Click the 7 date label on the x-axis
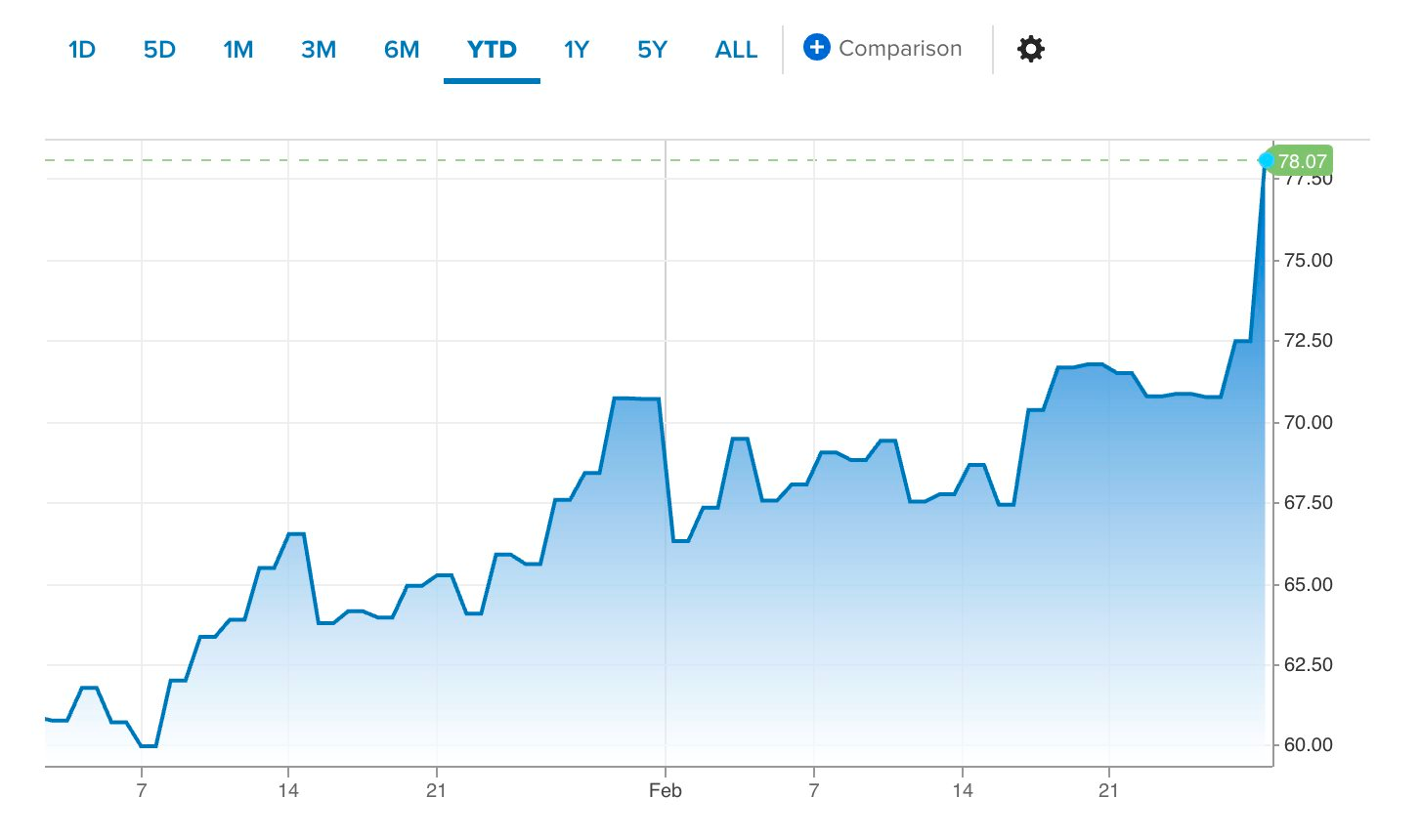 [140, 790]
